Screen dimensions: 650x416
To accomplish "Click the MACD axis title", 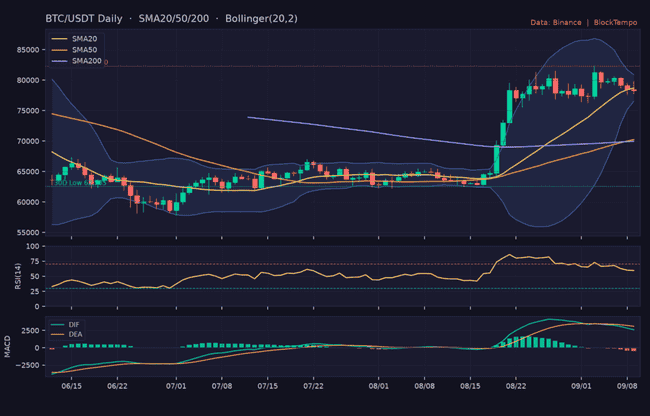I will pos(7,347).
